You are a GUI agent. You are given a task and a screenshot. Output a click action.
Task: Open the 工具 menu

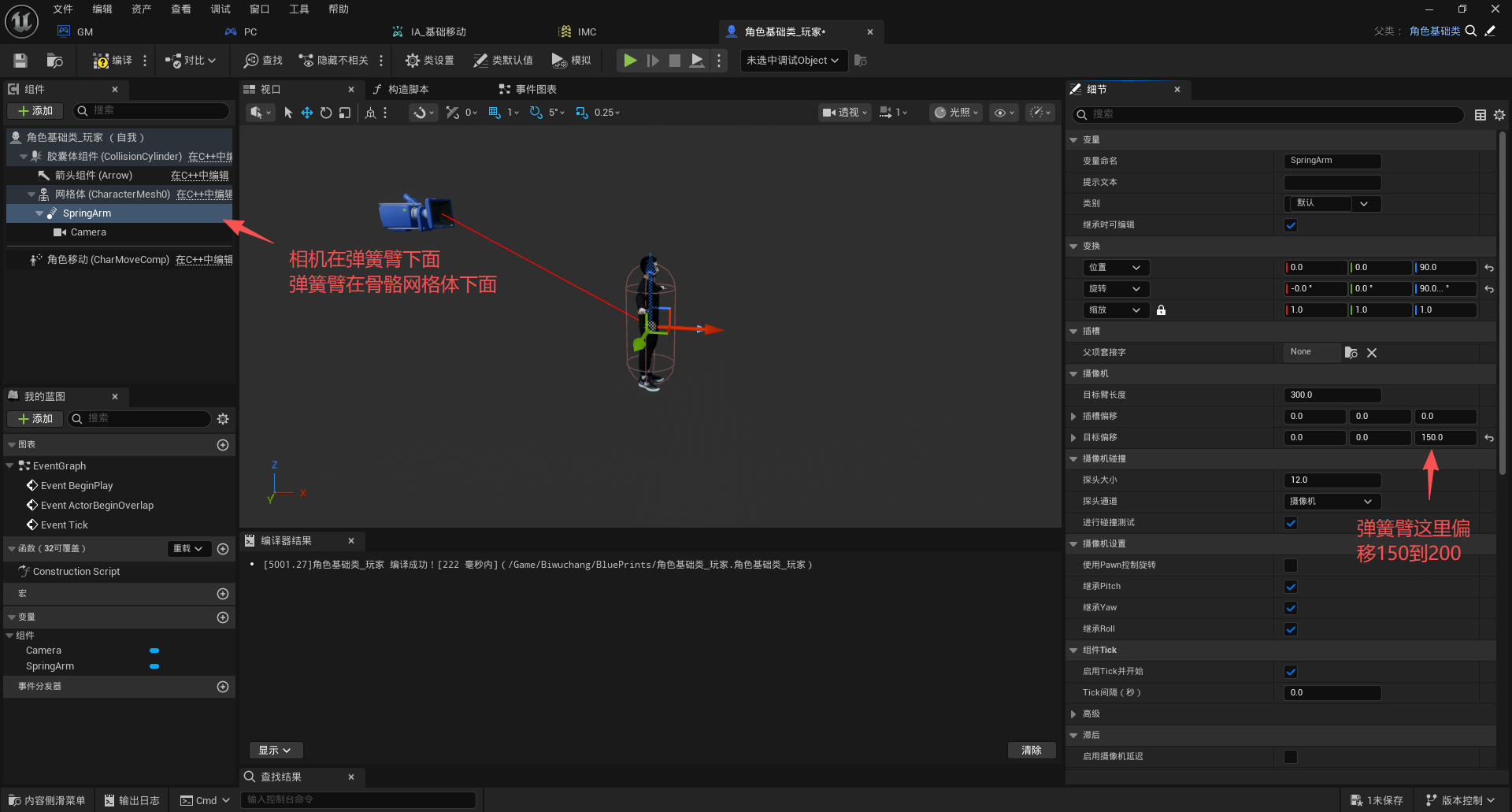click(299, 9)
